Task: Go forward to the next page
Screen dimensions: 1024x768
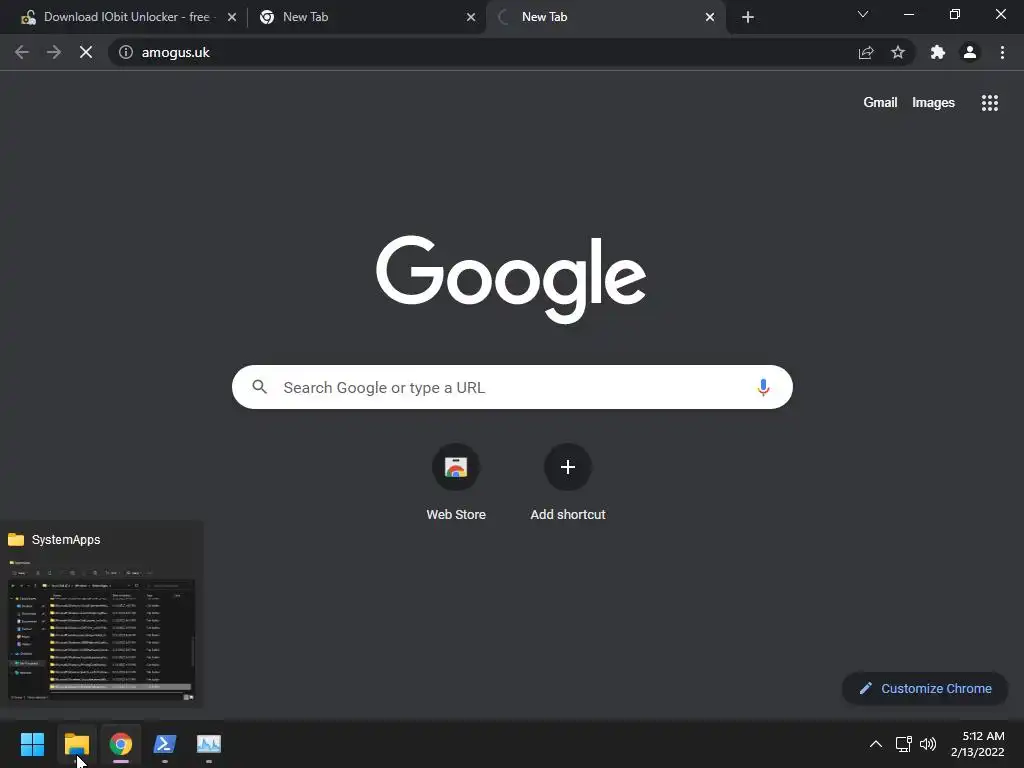Action: tap(54, 52)
